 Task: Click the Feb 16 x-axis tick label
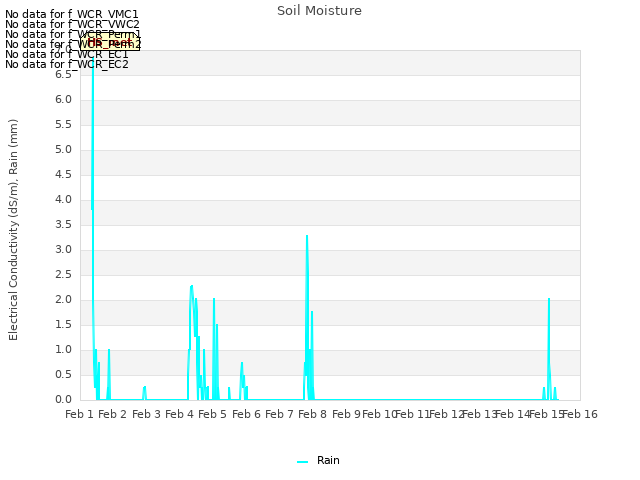click(580, 414)
